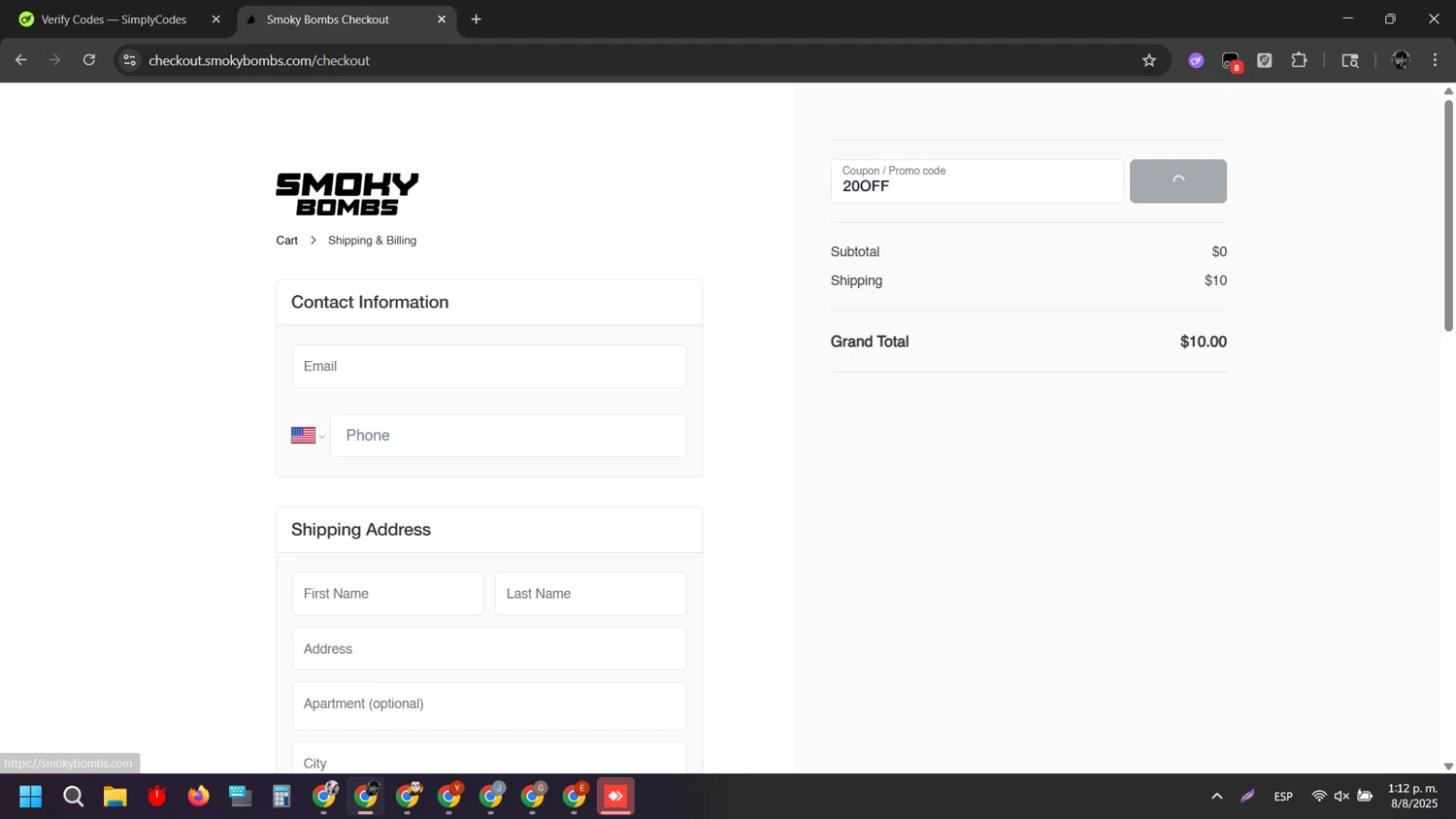The width and height of the screenshot is (1456, 819).
Task: Click the gray shield extension icon
Action: pos(1265,60)
